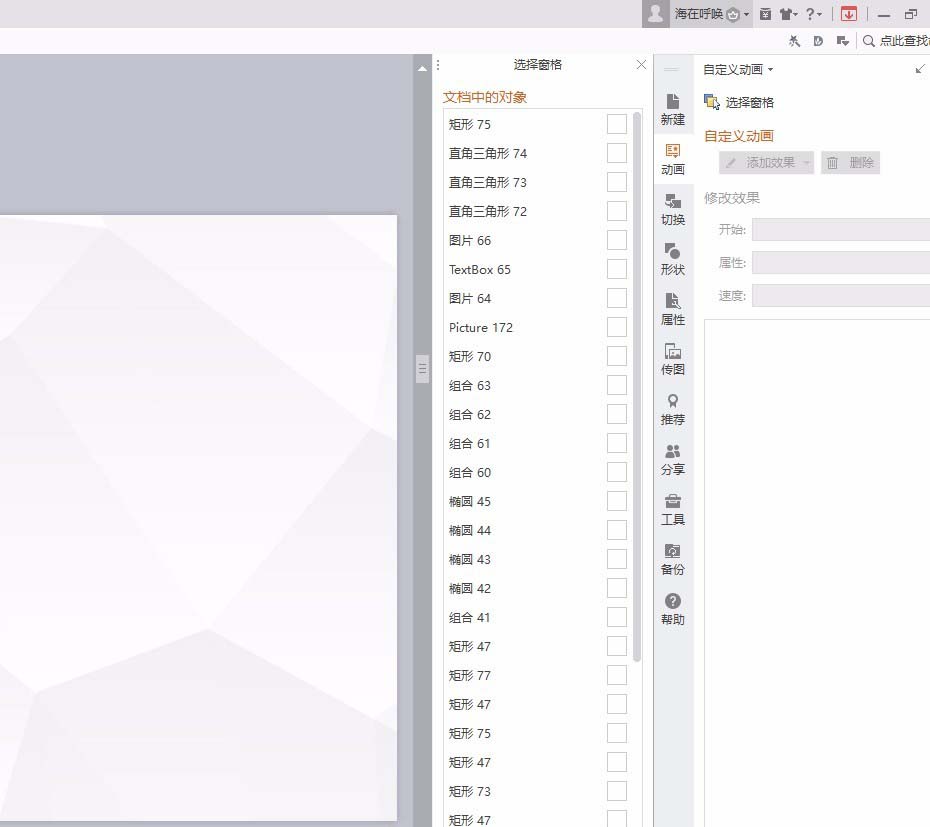Viewport: 930px width, 827px height.
Task: Open the 速度 speed combo box
Action: (841, 295)
